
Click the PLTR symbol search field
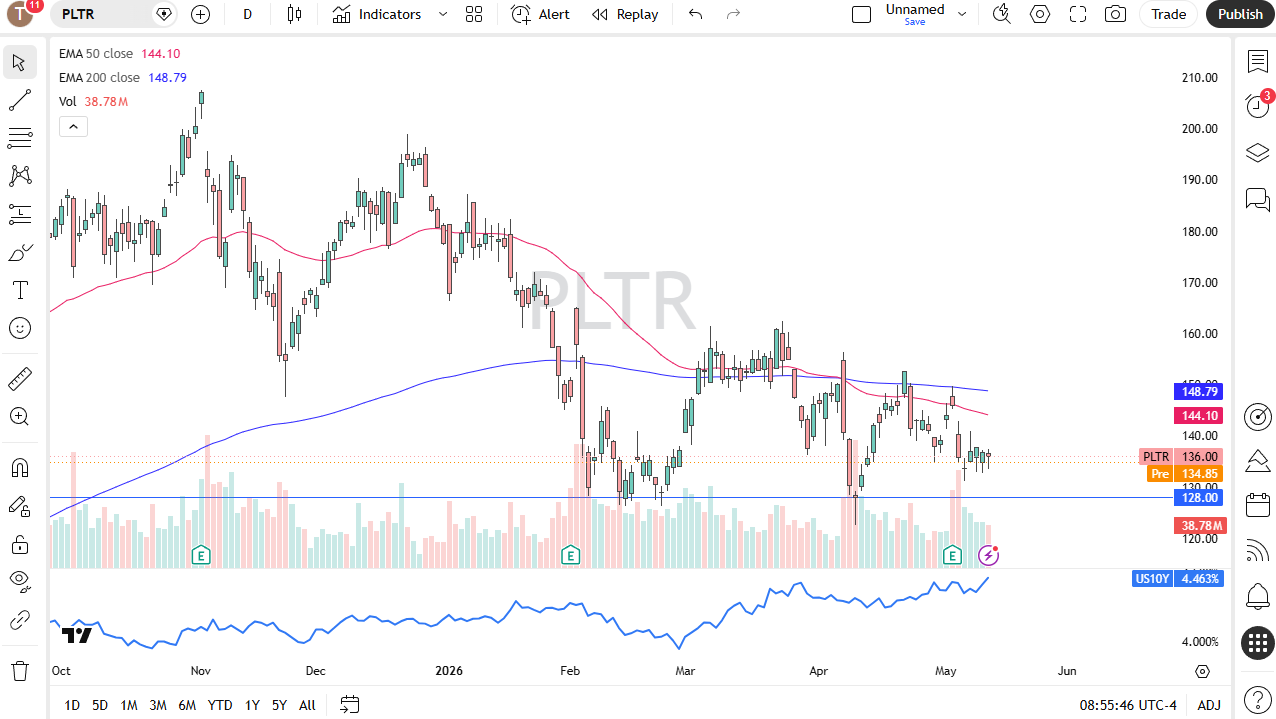[100, 14]
